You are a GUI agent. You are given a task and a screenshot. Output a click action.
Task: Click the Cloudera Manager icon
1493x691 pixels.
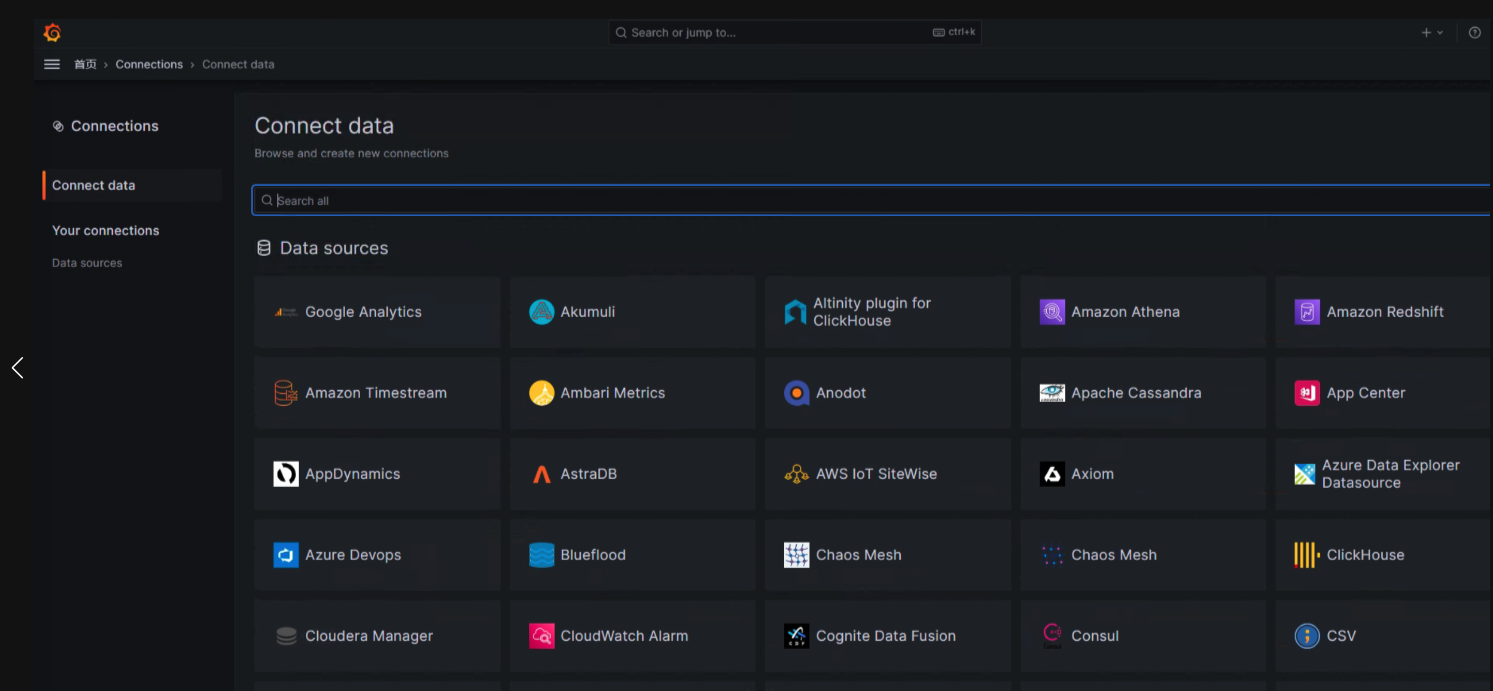286,636
